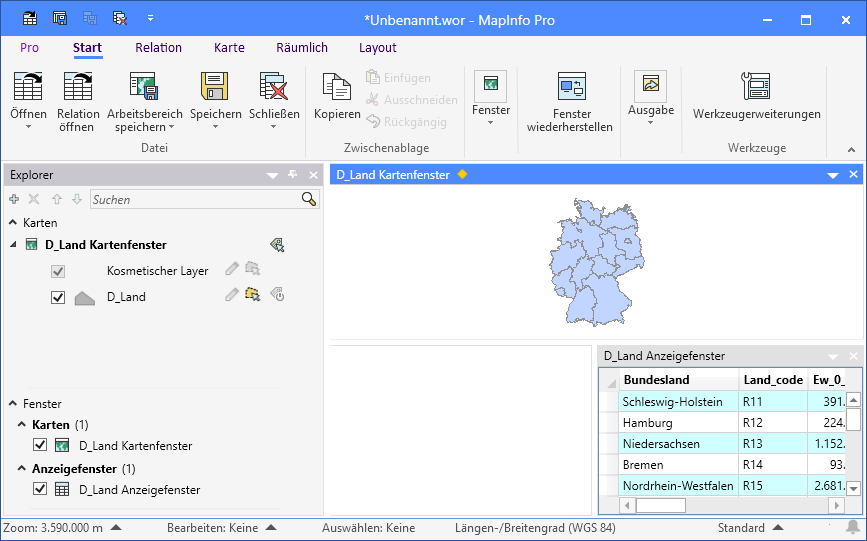Viewport: 867px width, 541px height.
Task: Collapse D_Land Kartenfenster tree node
Action: 13,244
